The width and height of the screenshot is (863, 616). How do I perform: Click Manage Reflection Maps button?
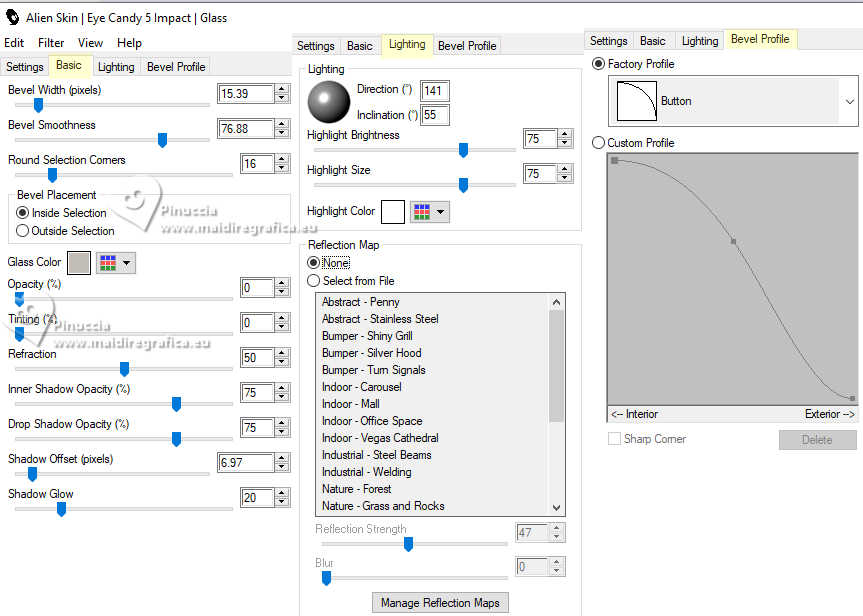point(440,603)
